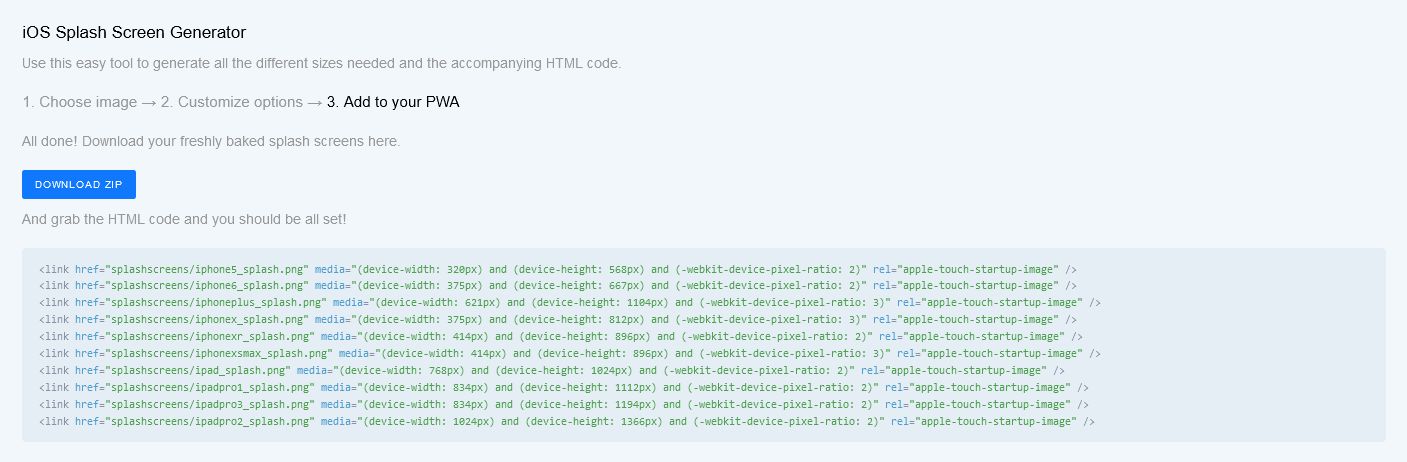The image size is (1407, 462).
Task: Click the 'Use this easy tool' description text
Action: click(321, 63)
